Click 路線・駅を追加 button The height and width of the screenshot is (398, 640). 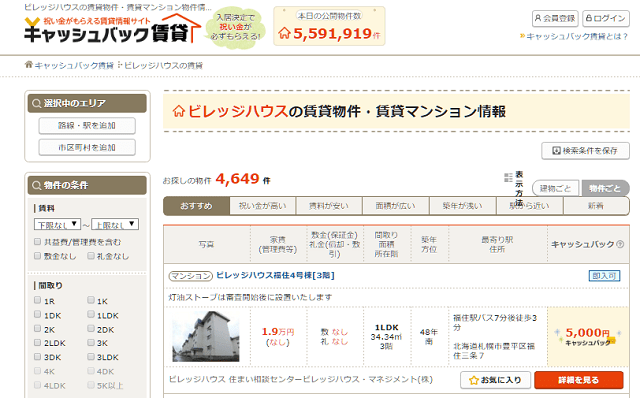coord(87,125)
